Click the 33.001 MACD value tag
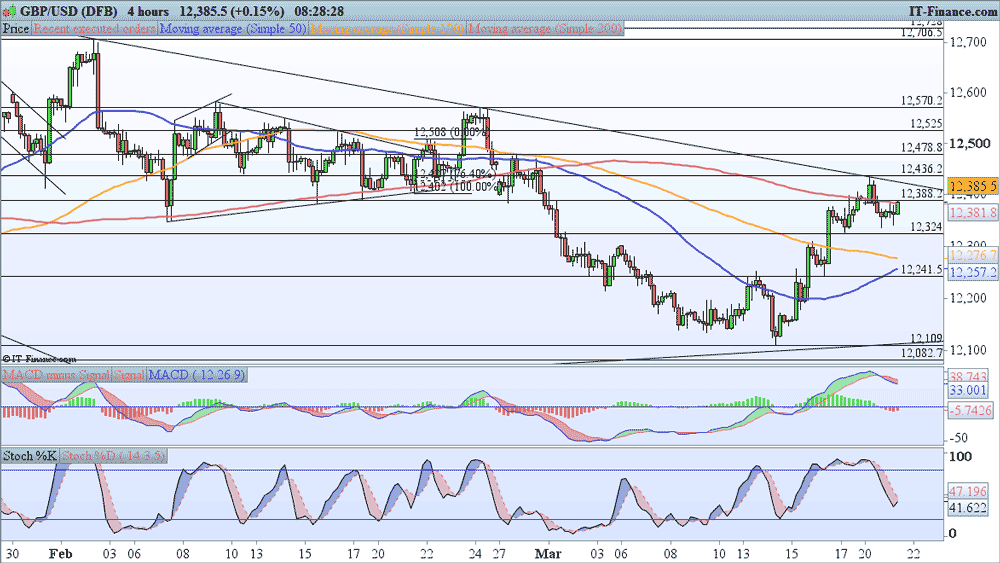1000x563 pixels. [968, 390]
